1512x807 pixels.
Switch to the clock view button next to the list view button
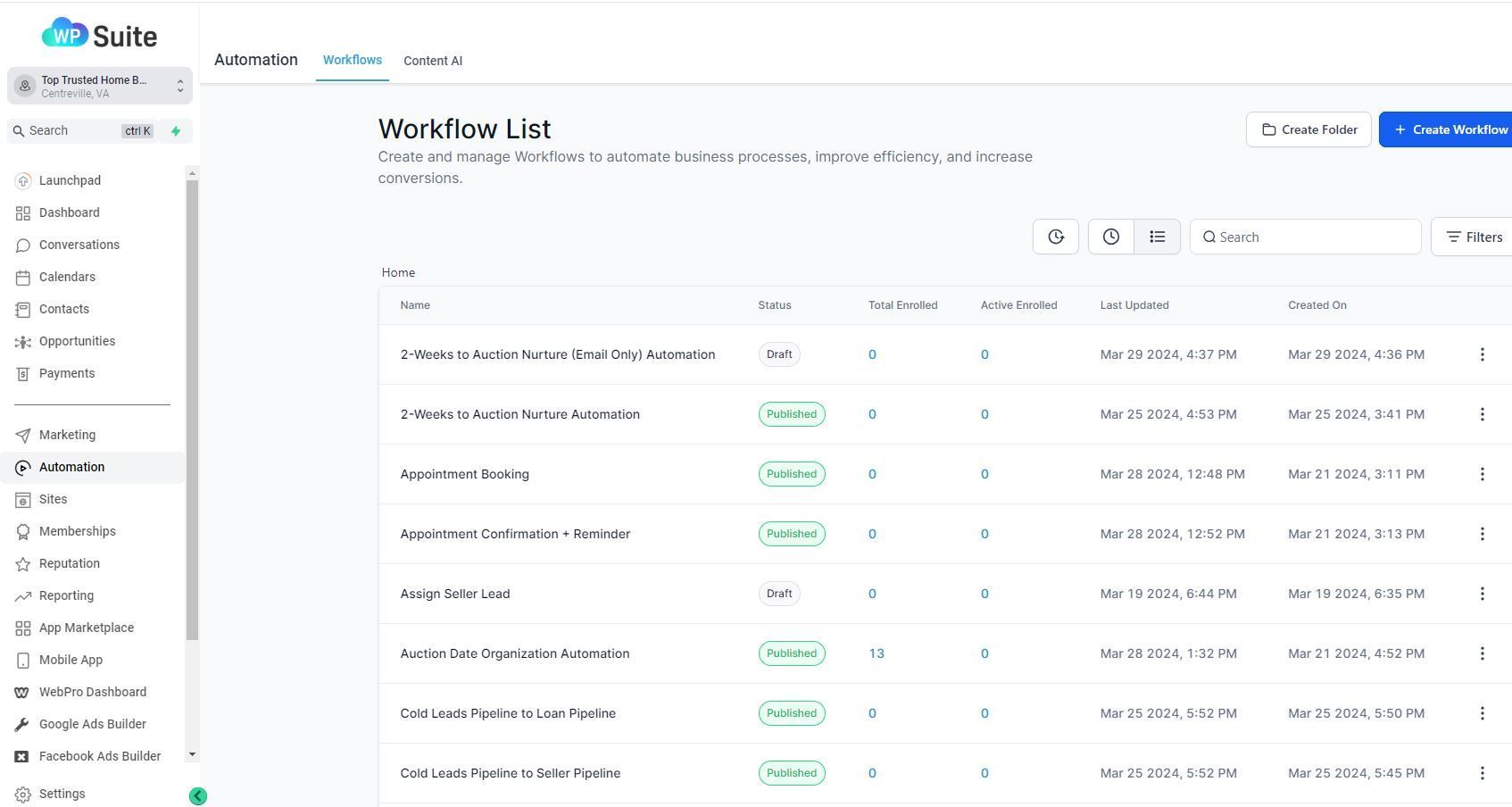1111,237
